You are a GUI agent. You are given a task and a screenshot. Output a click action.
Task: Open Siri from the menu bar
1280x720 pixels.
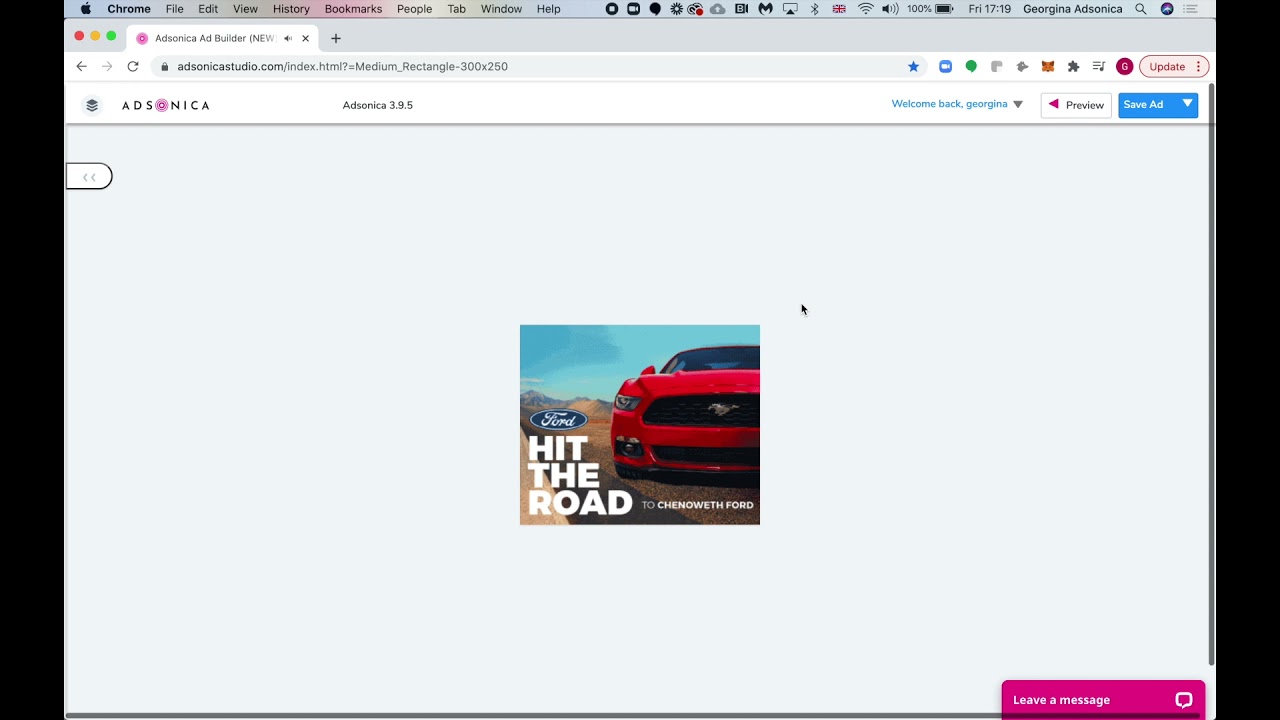[x=1167, y=9]
